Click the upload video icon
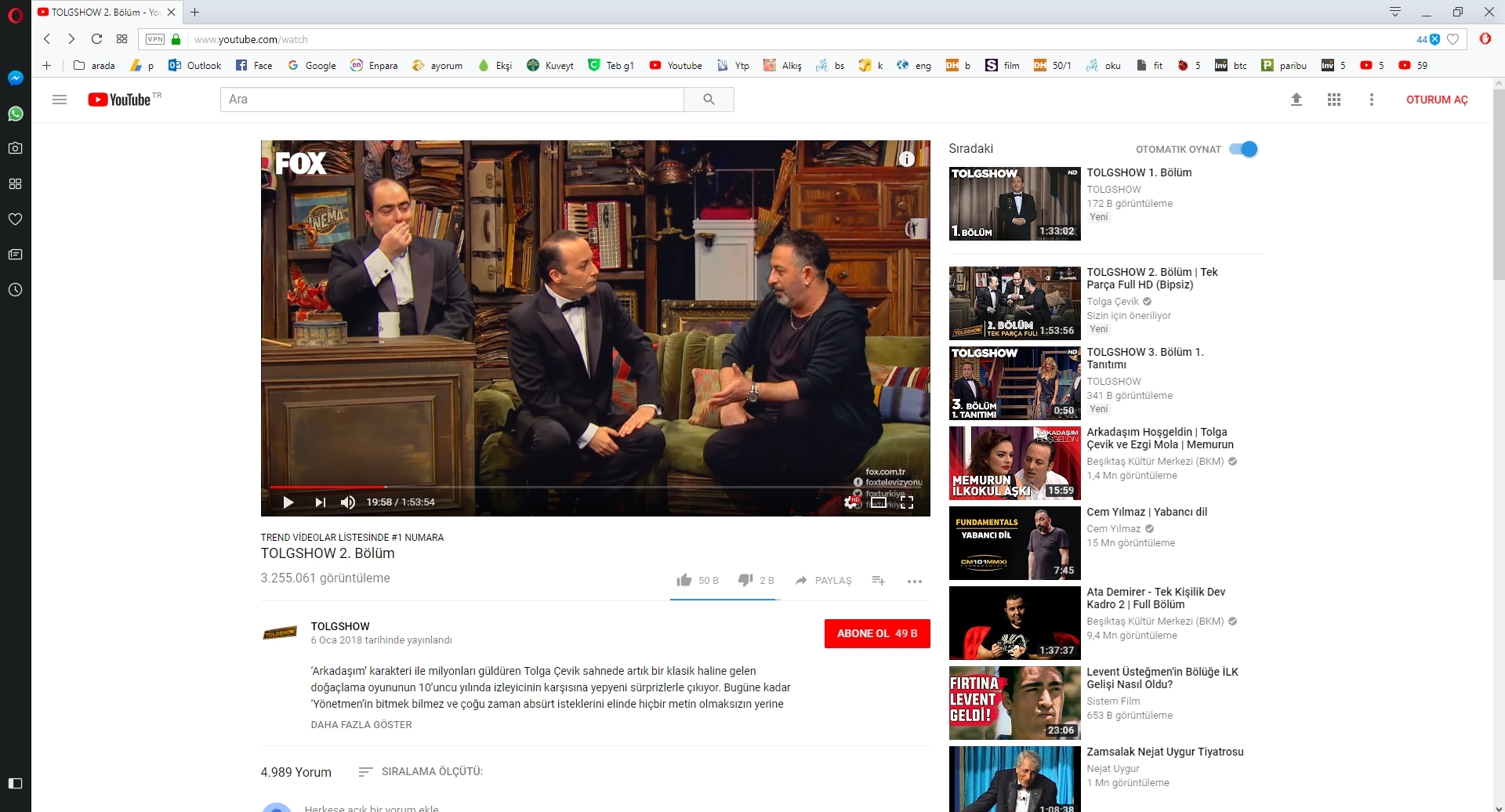 tap(1296, 100)
